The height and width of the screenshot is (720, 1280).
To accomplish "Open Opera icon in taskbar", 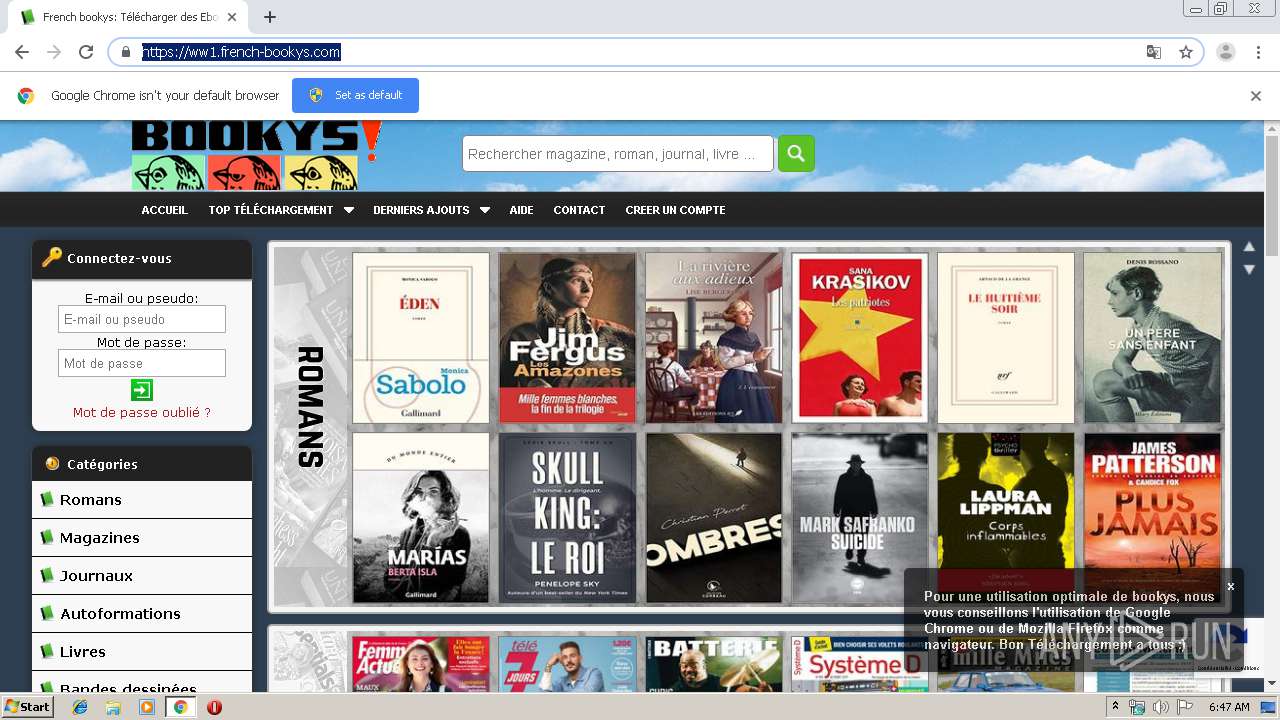I will [x=214, y=707].
